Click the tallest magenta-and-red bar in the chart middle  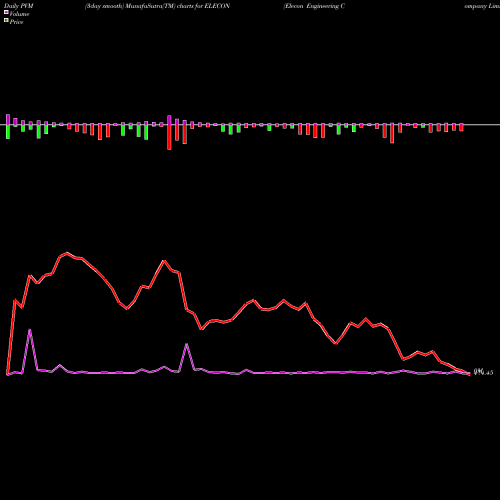click(x=169, y=132)
